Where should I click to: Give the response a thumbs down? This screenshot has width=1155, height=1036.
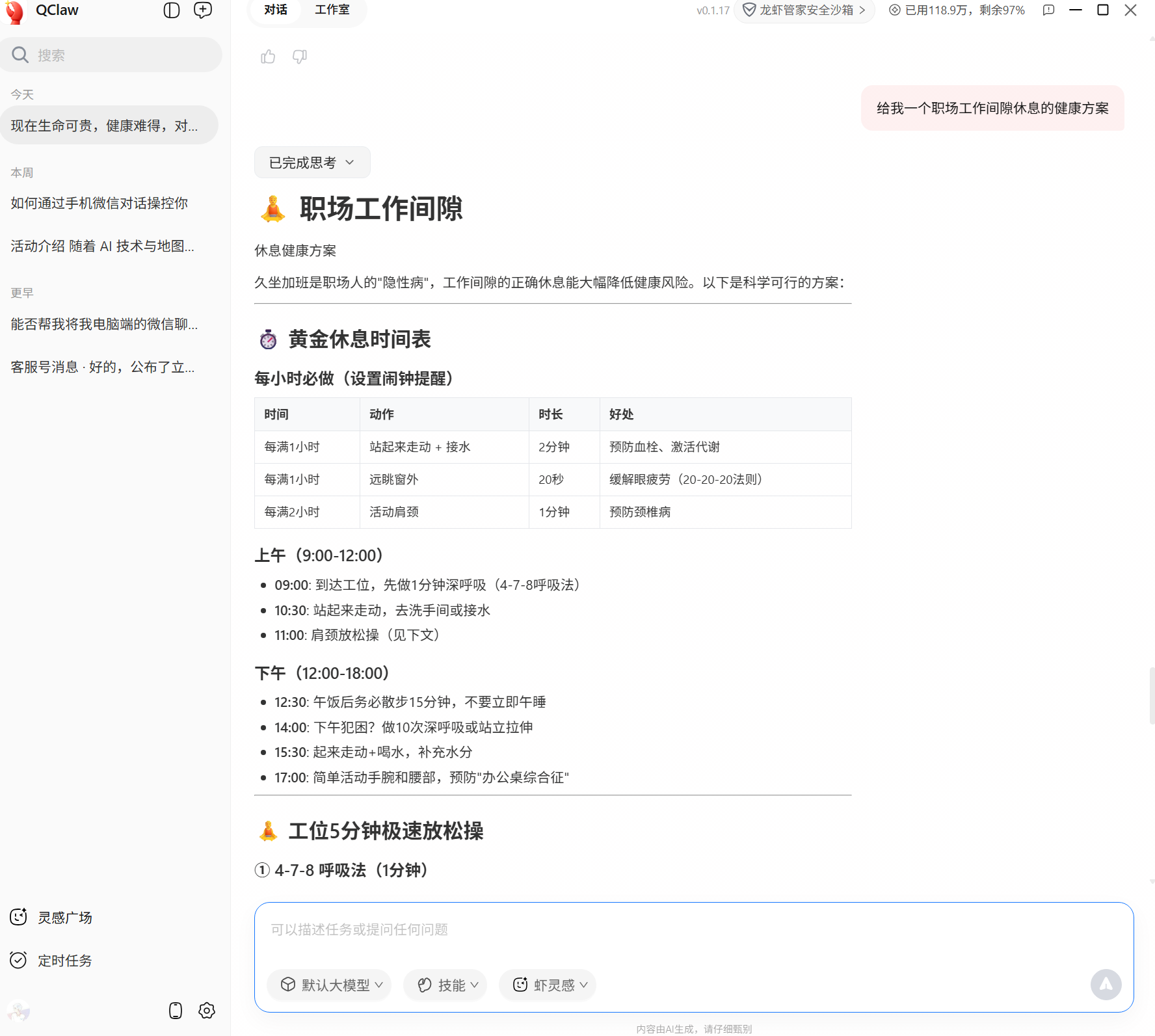point(299,57)
